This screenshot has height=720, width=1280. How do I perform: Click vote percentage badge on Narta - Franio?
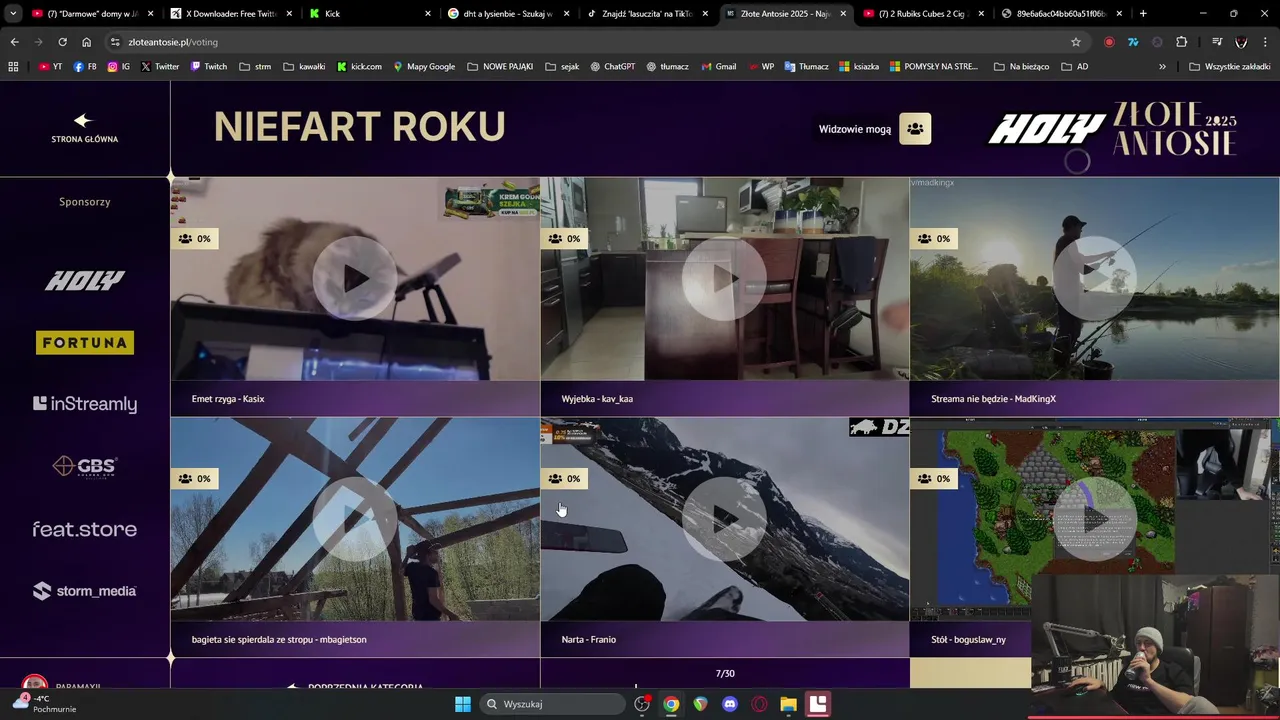[565, 478]
